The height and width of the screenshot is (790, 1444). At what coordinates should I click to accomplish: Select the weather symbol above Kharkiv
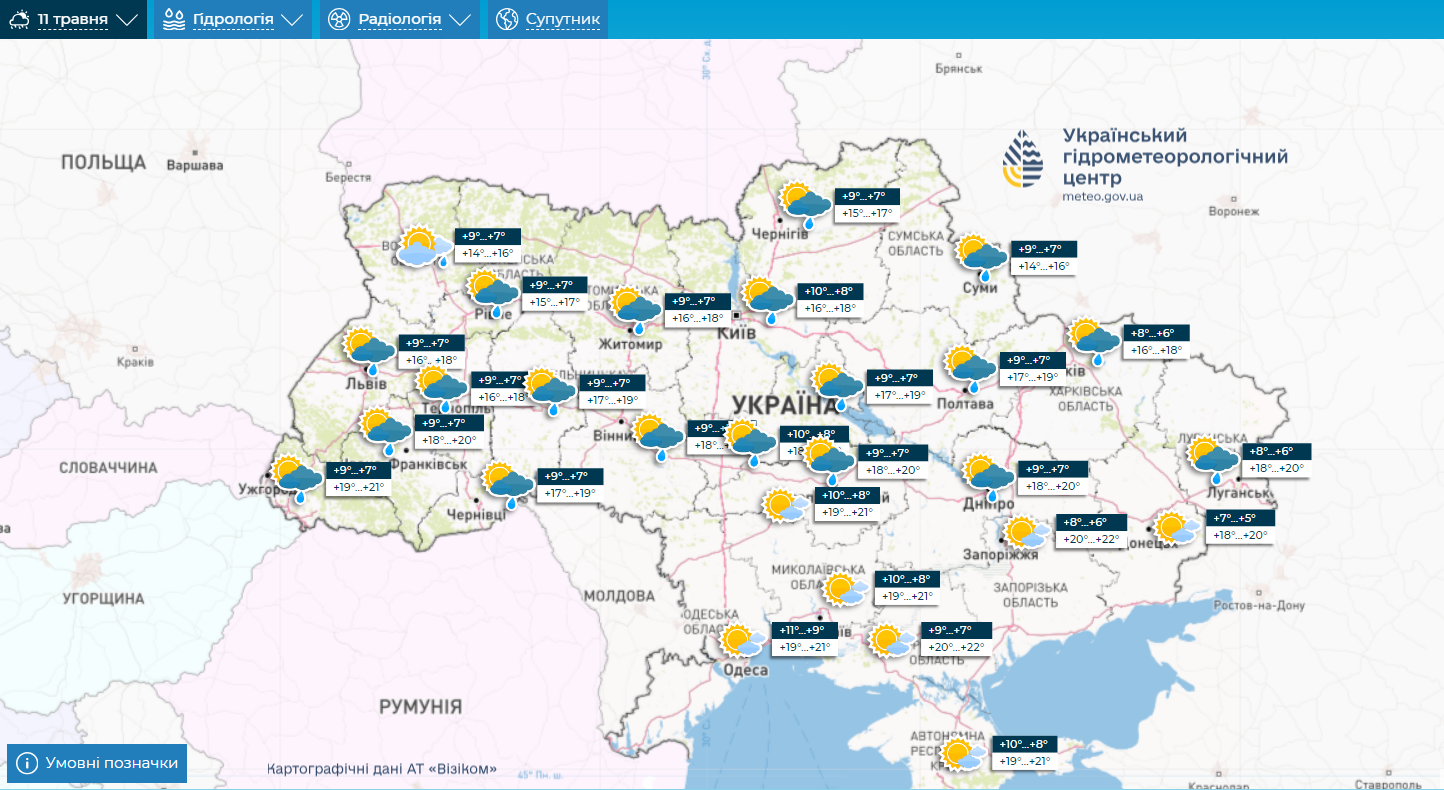click(1092, 334)
